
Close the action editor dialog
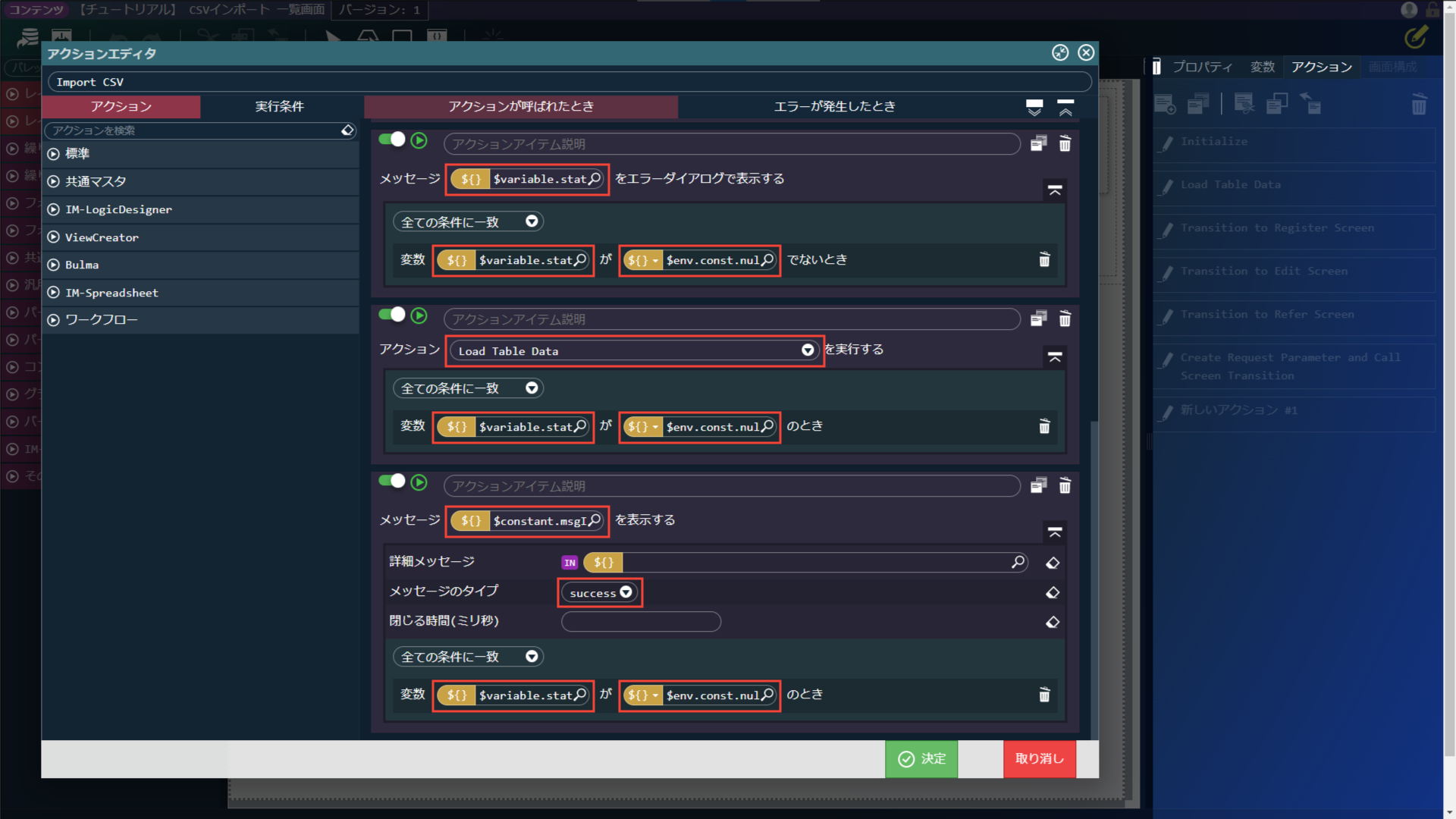point(1086,52)
